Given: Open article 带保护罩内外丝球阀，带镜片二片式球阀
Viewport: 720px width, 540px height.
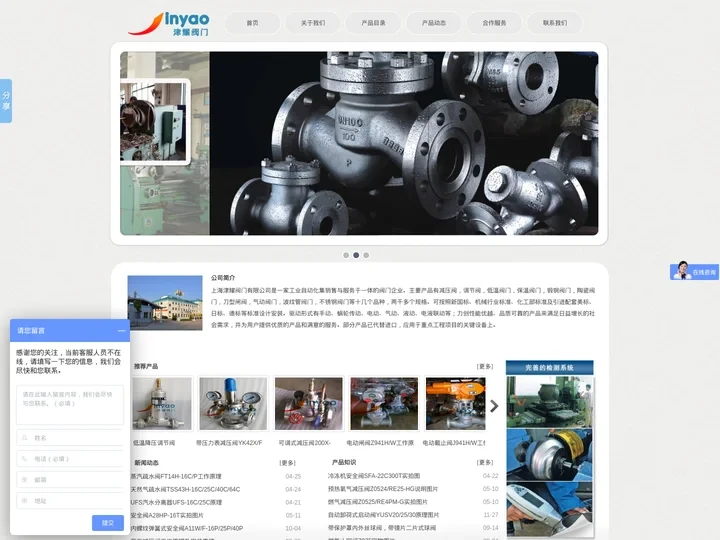Looking at the screenshot, I should 382,528.
